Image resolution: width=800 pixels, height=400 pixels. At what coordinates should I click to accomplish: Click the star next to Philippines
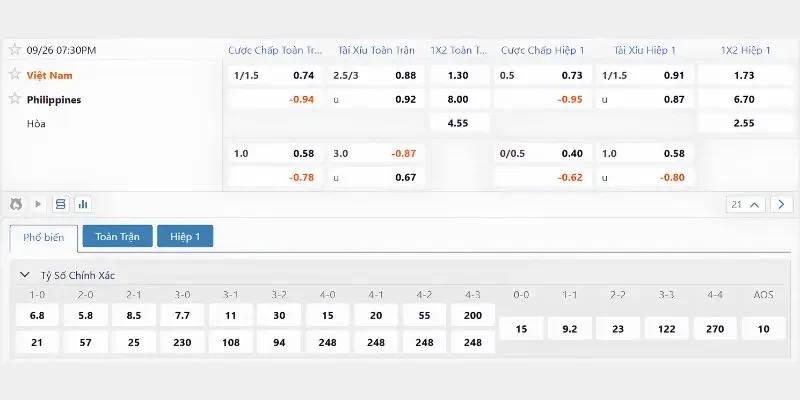pyautogui.click(x=15, y=99)
